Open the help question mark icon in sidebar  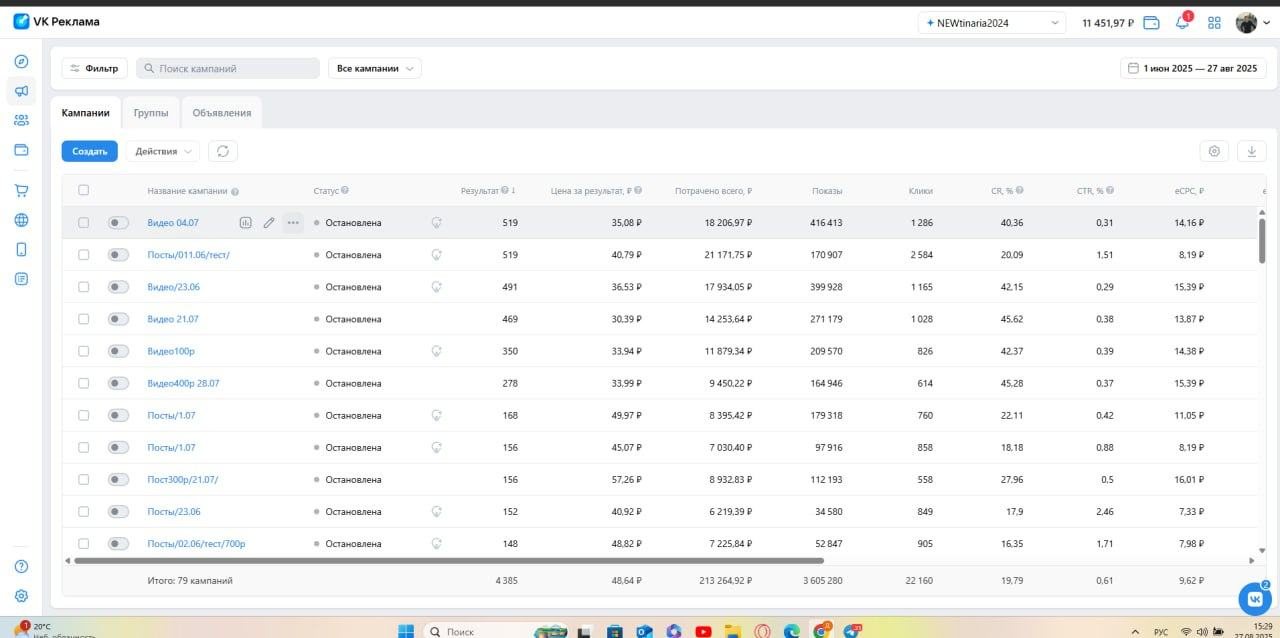21,567
